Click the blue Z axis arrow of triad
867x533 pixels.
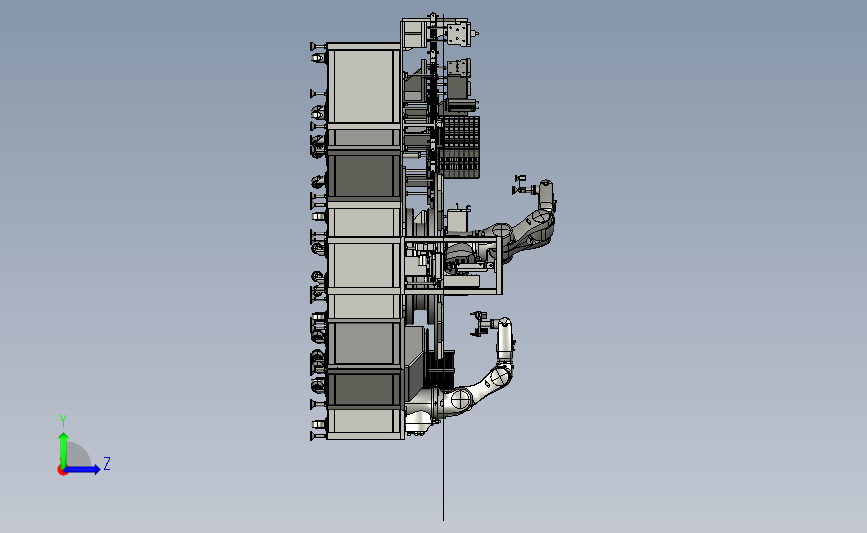pos(83,469)
